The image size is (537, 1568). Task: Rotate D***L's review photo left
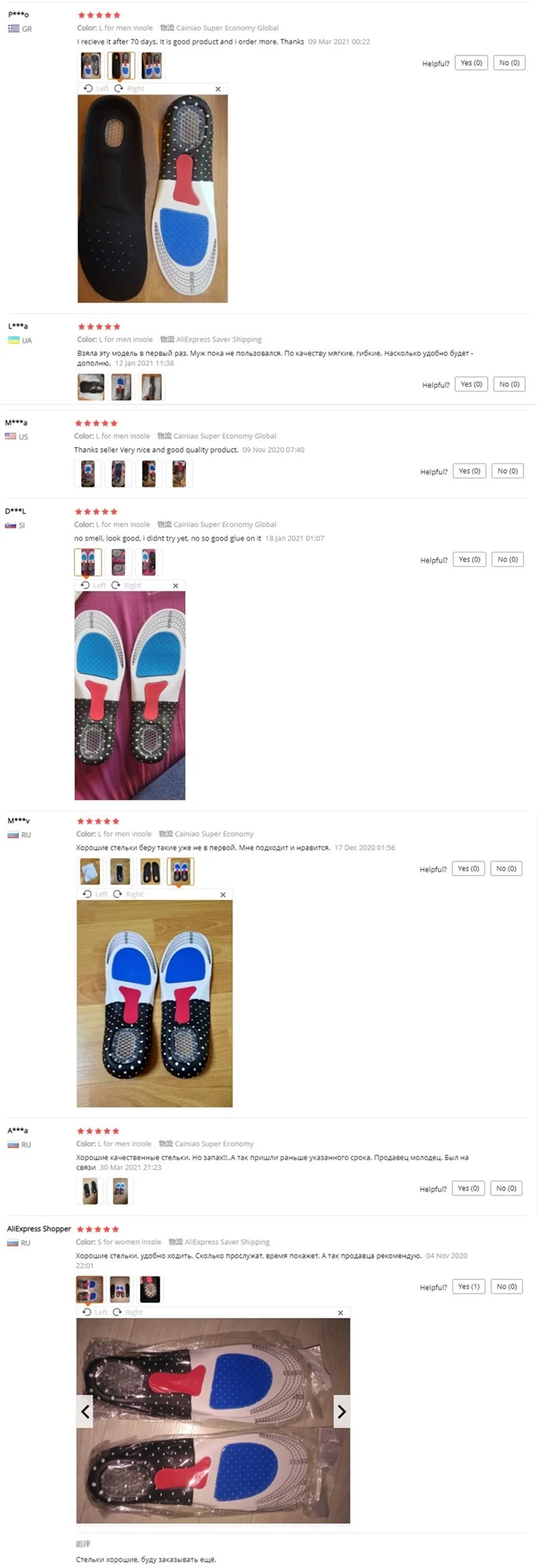pos(93,586)
